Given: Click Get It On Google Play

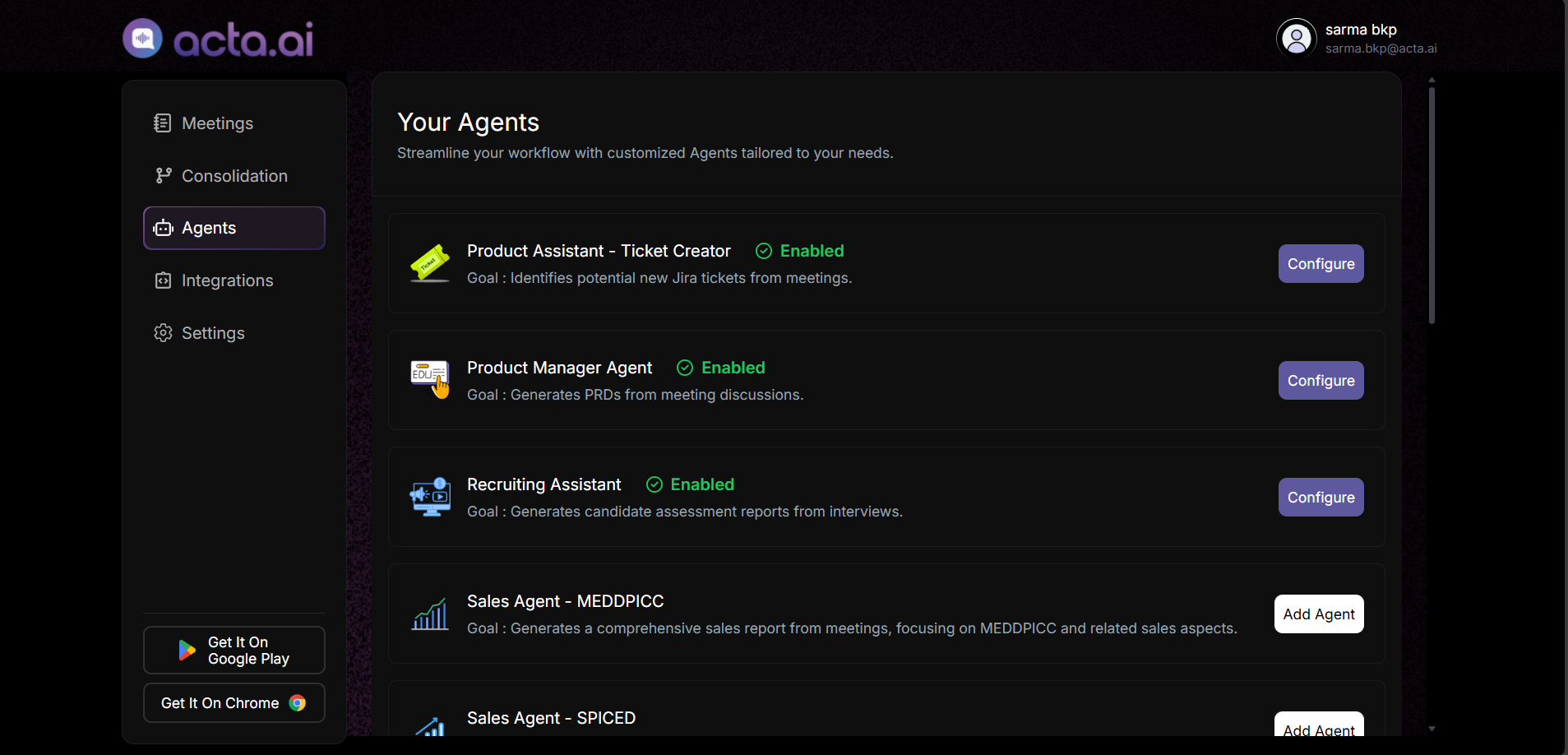Looking at the screenshot, I should click(x=234, y=650).
